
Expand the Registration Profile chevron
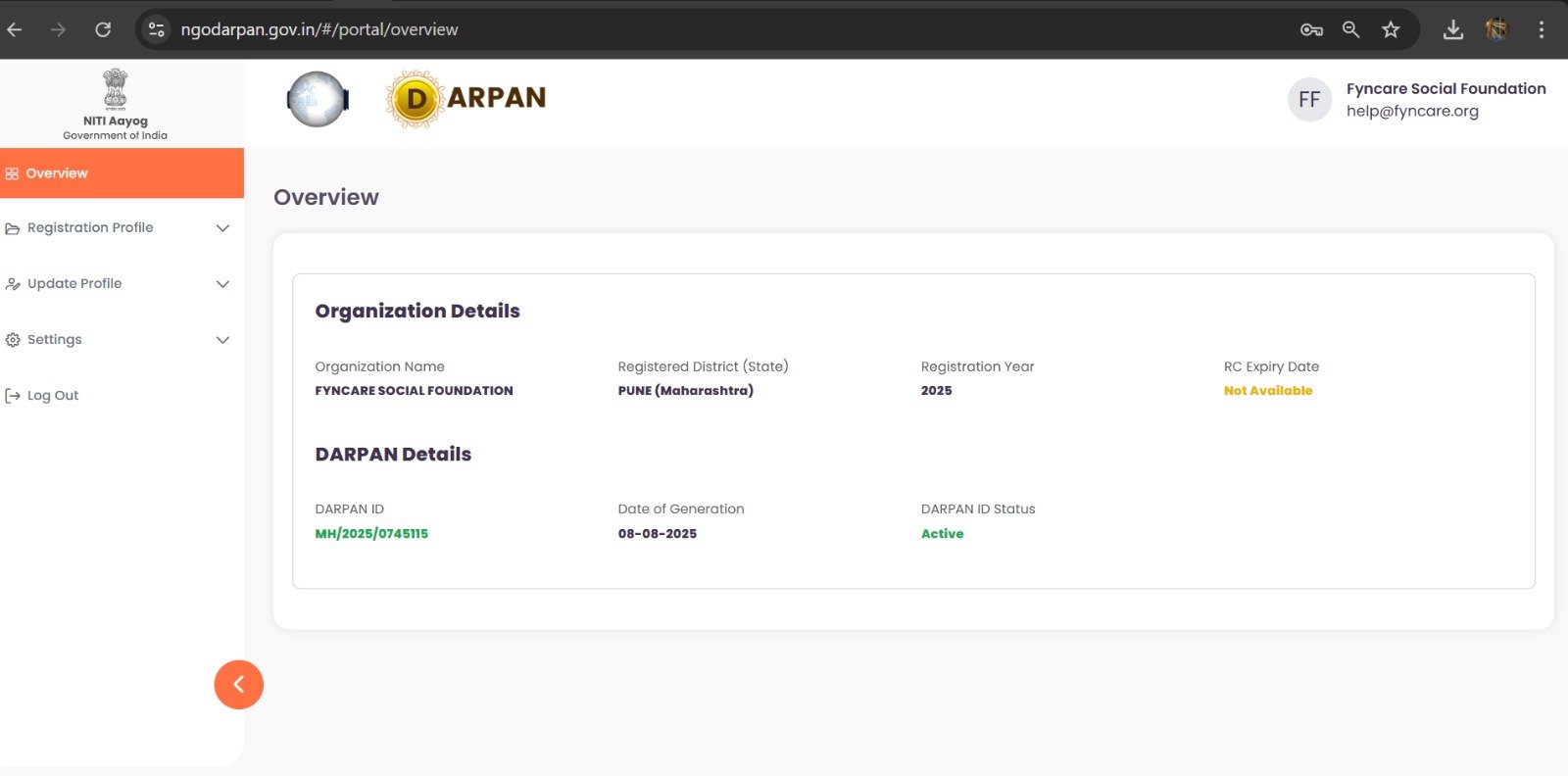tap(222, 228)
